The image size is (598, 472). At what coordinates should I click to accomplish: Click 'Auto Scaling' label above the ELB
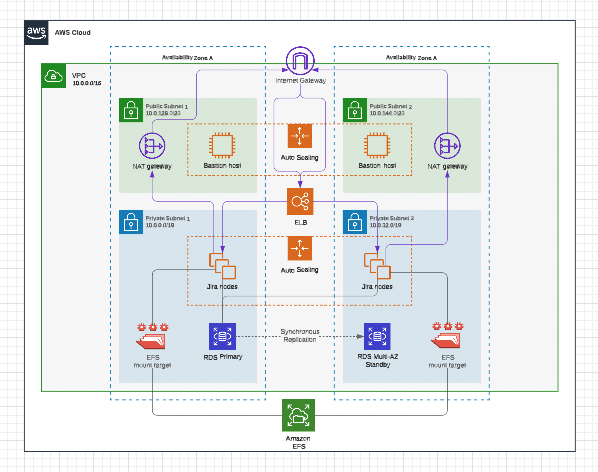[x=299, y=157]
